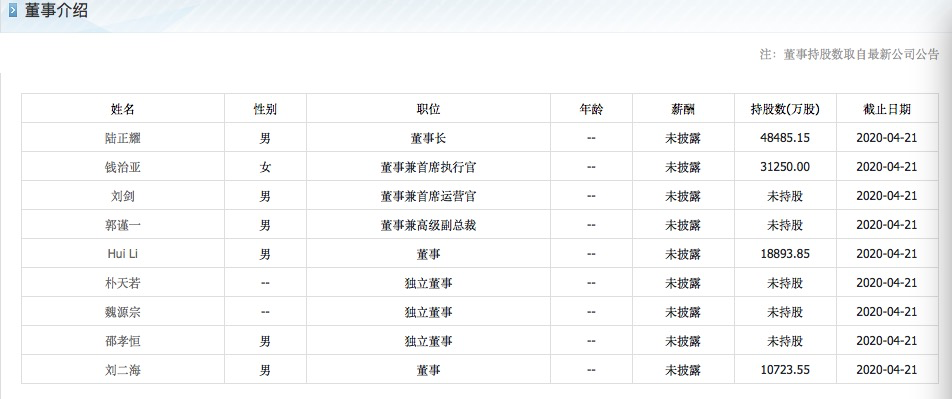Image resolution: width=952 pixels, height=399 pixels.
Task: Click date 2020-04-21 in 陆正耀's row
Action: (x=887, y=138)
